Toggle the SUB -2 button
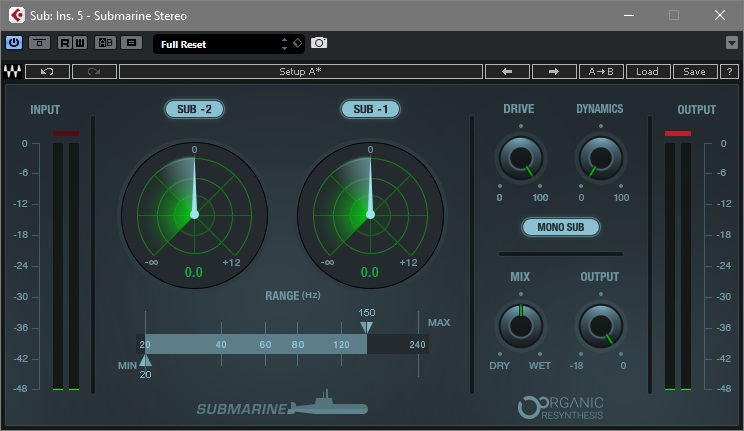 pyautogui.click(x=195, y=109)
